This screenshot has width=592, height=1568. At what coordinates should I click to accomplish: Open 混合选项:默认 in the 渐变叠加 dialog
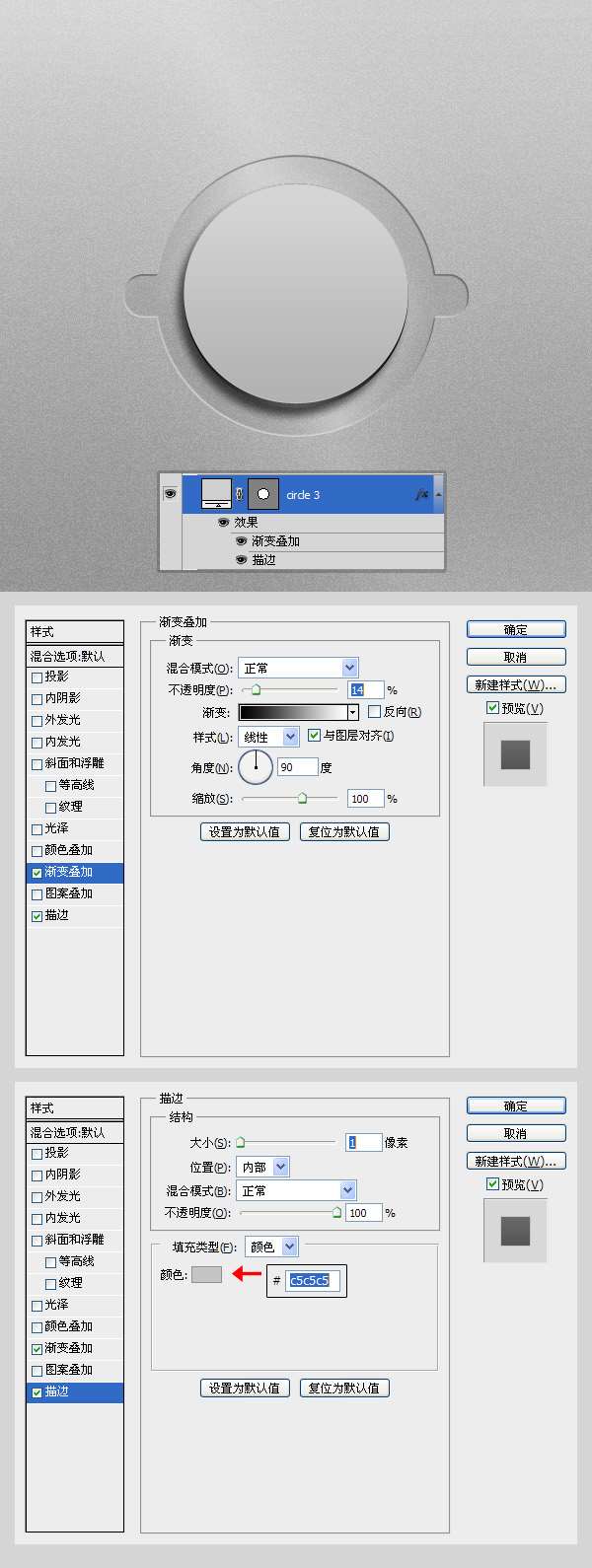[x=75, y=656]
